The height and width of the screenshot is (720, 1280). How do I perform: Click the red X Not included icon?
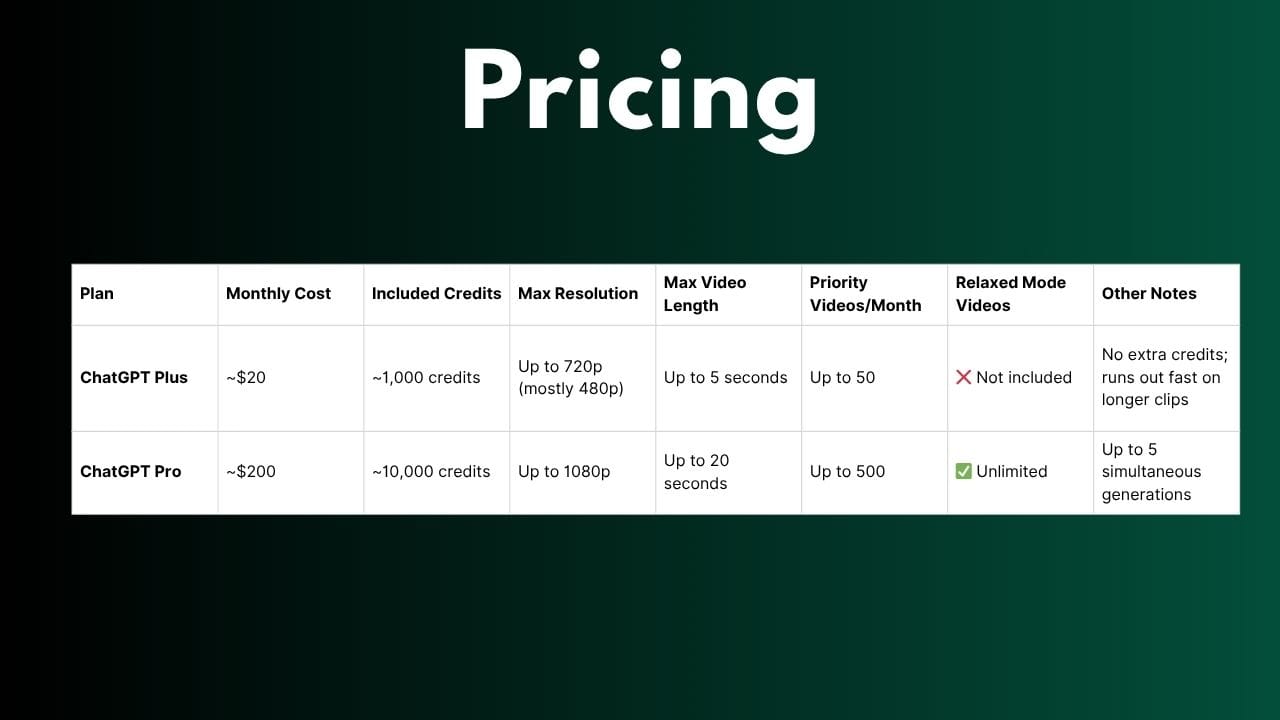coord(964,377)
